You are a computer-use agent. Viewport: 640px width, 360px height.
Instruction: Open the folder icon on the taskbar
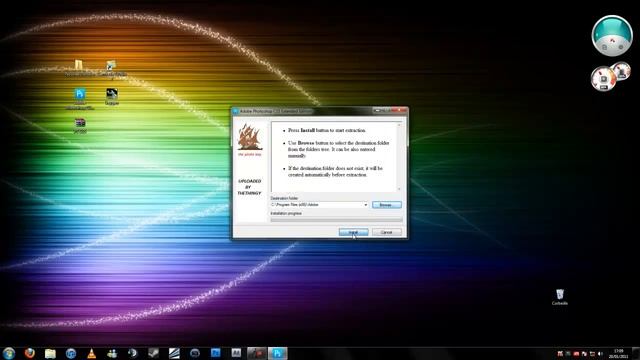[x=50, y=353]
